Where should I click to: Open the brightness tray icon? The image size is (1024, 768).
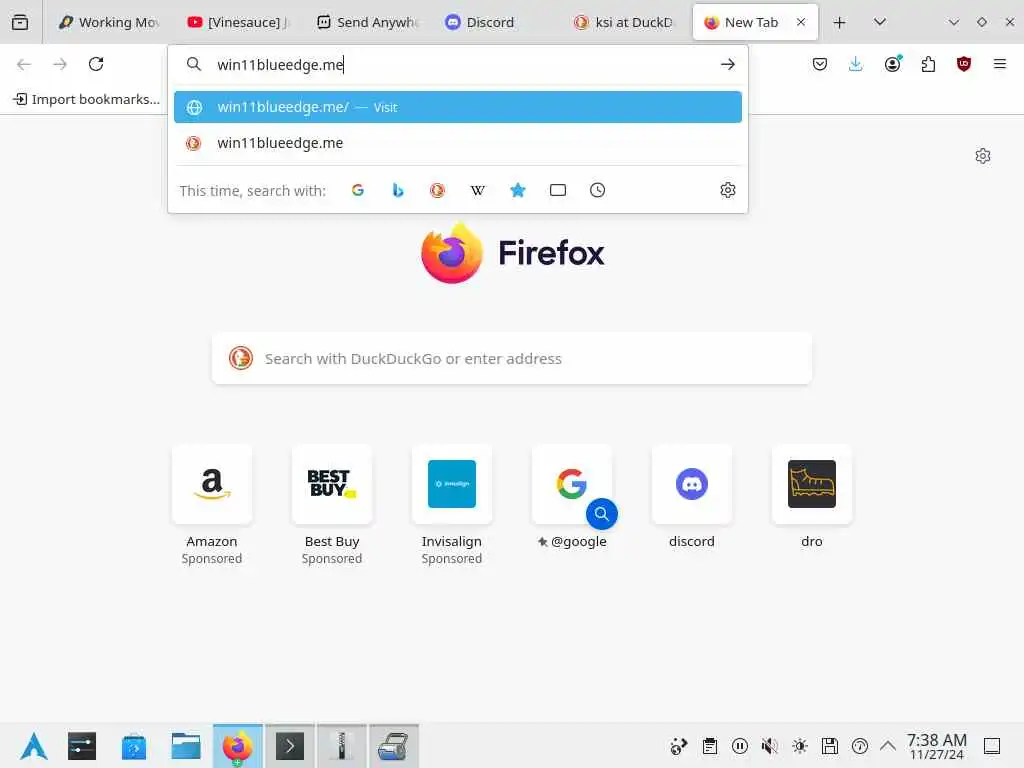(x=800, y=746)
